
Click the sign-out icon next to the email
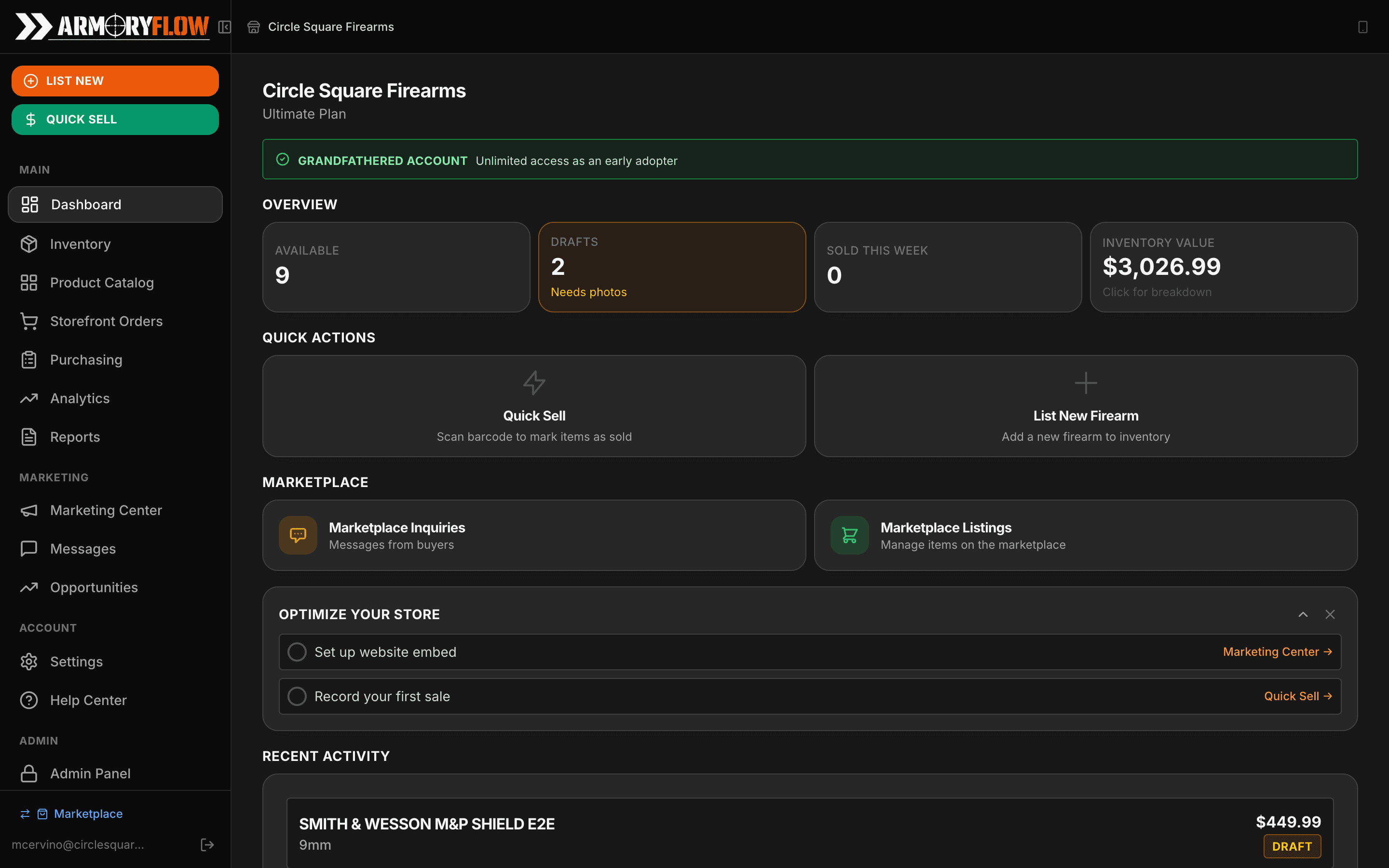pos(207,844)
